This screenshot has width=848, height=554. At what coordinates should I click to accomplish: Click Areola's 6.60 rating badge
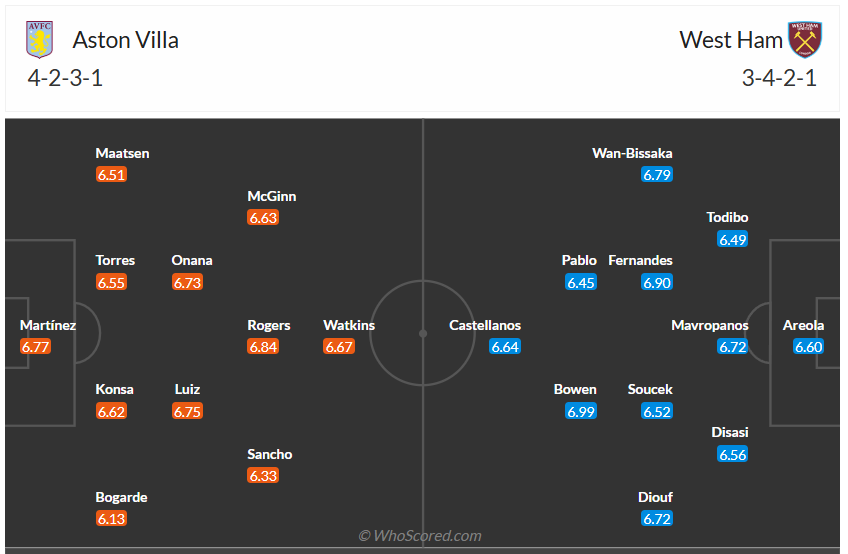(x=809, y=347)
